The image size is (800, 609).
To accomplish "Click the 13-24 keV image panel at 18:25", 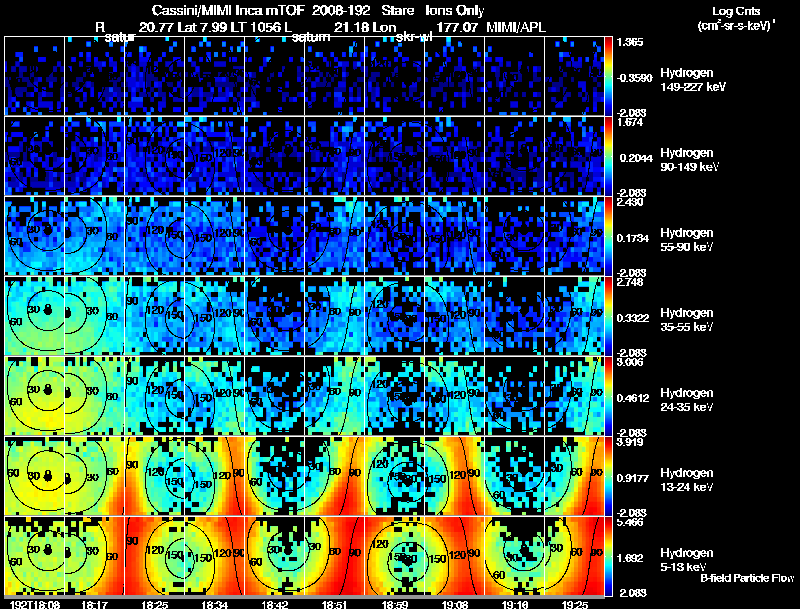I will [155, 476].
